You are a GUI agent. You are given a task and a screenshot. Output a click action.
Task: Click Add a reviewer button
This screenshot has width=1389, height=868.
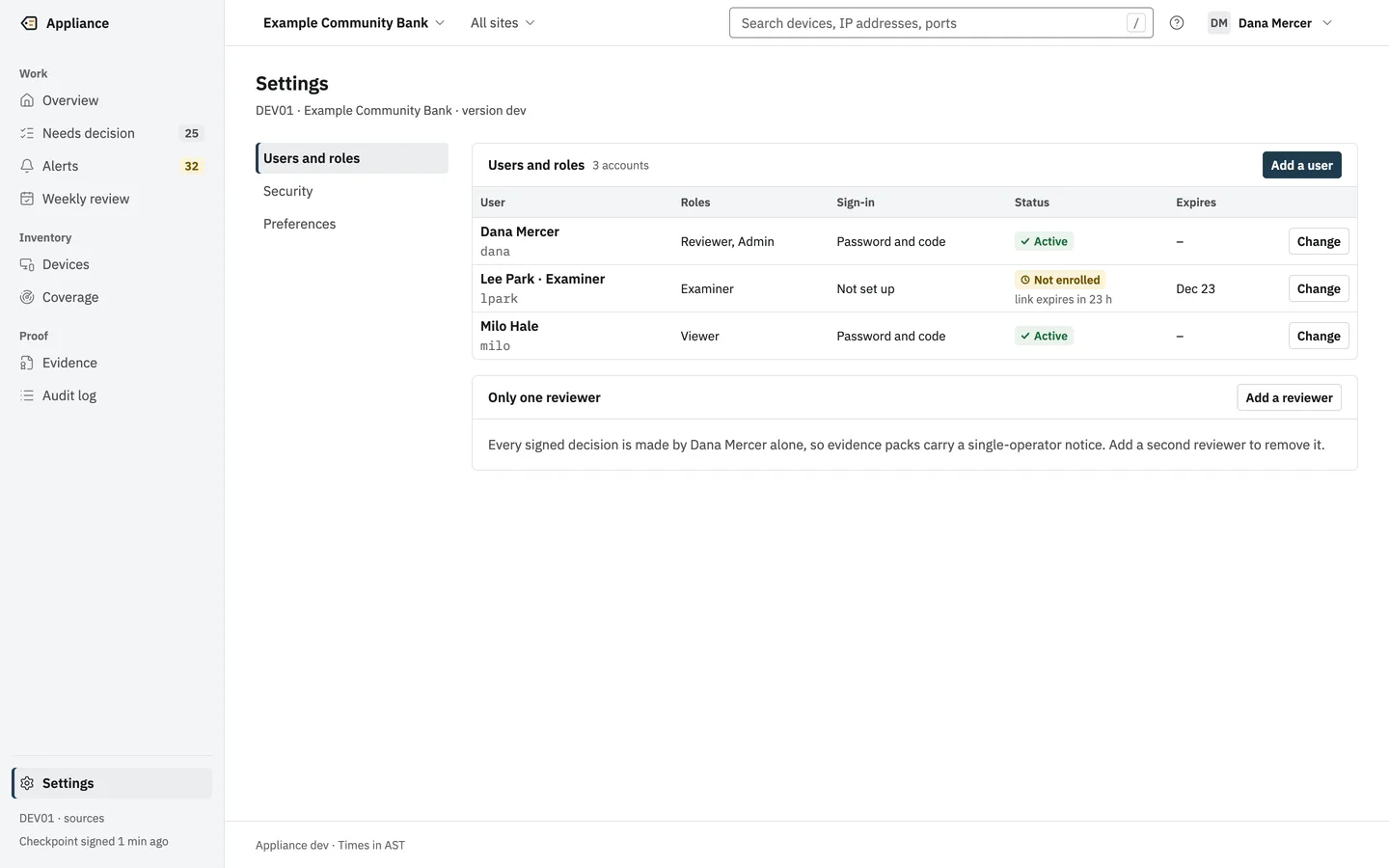[x=1289, y=397]
